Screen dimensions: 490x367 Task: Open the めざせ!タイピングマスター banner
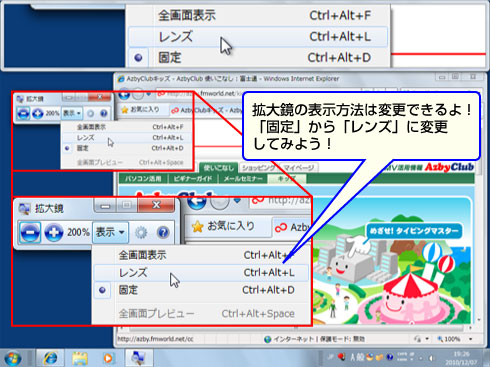[414, 231]
